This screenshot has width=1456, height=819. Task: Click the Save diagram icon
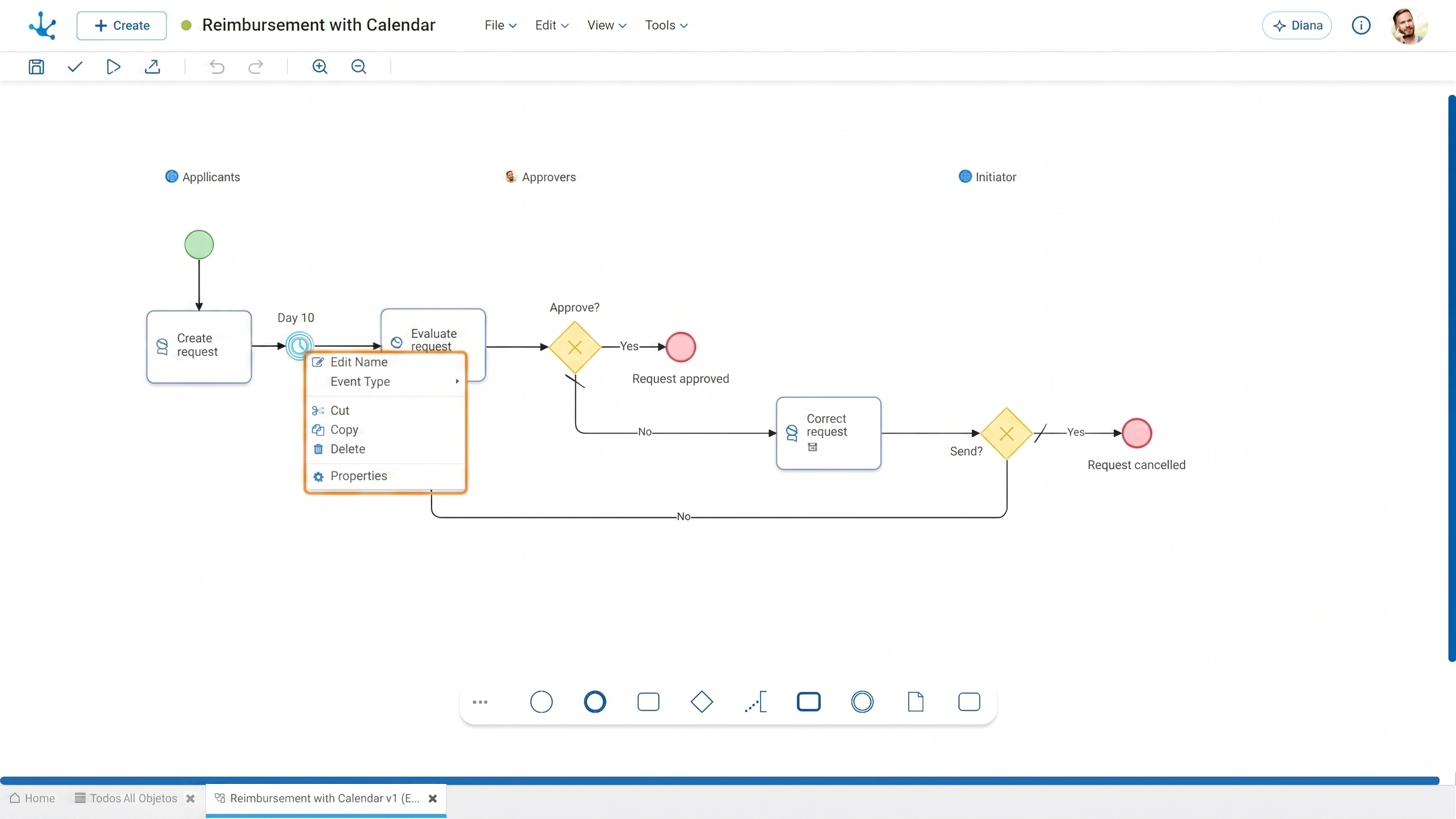click(36, 67)
